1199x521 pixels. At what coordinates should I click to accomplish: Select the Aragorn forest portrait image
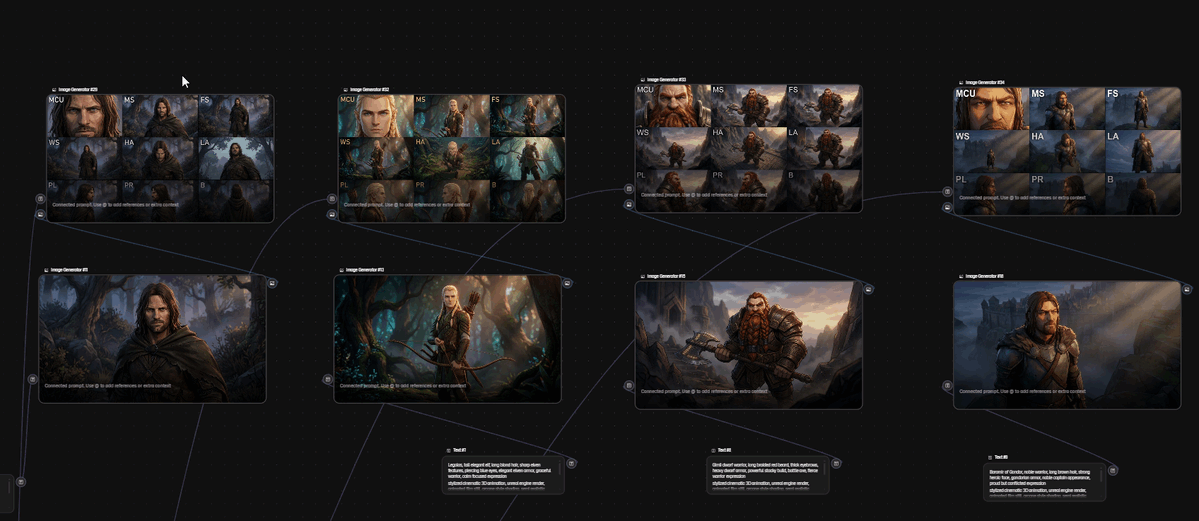pyautogui.click(x=152, y=338)
